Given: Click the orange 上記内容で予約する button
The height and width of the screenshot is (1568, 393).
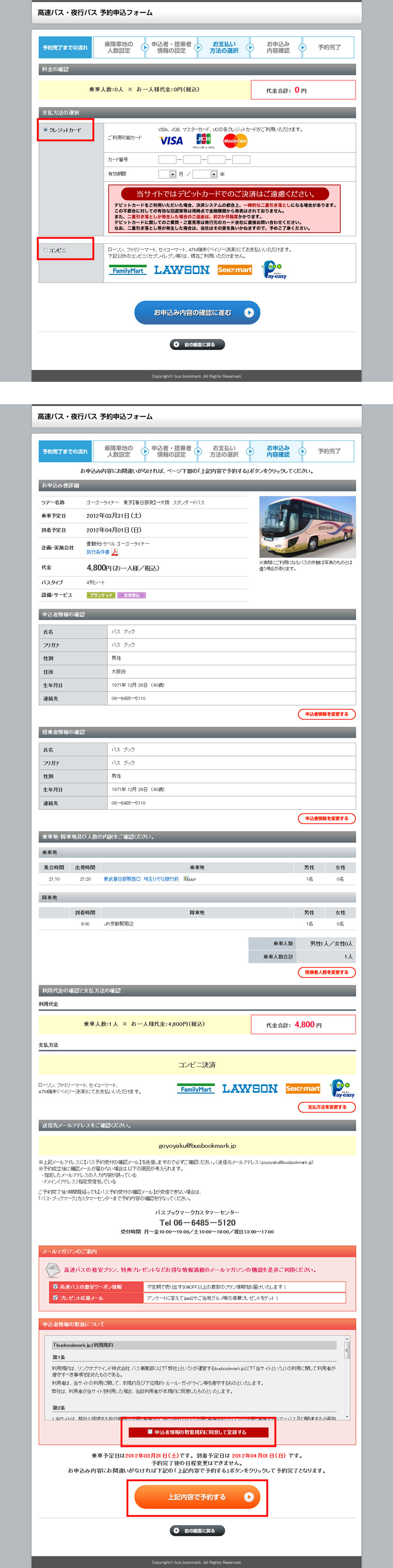Looking at the screenshot, I should tap(197, 1496).
